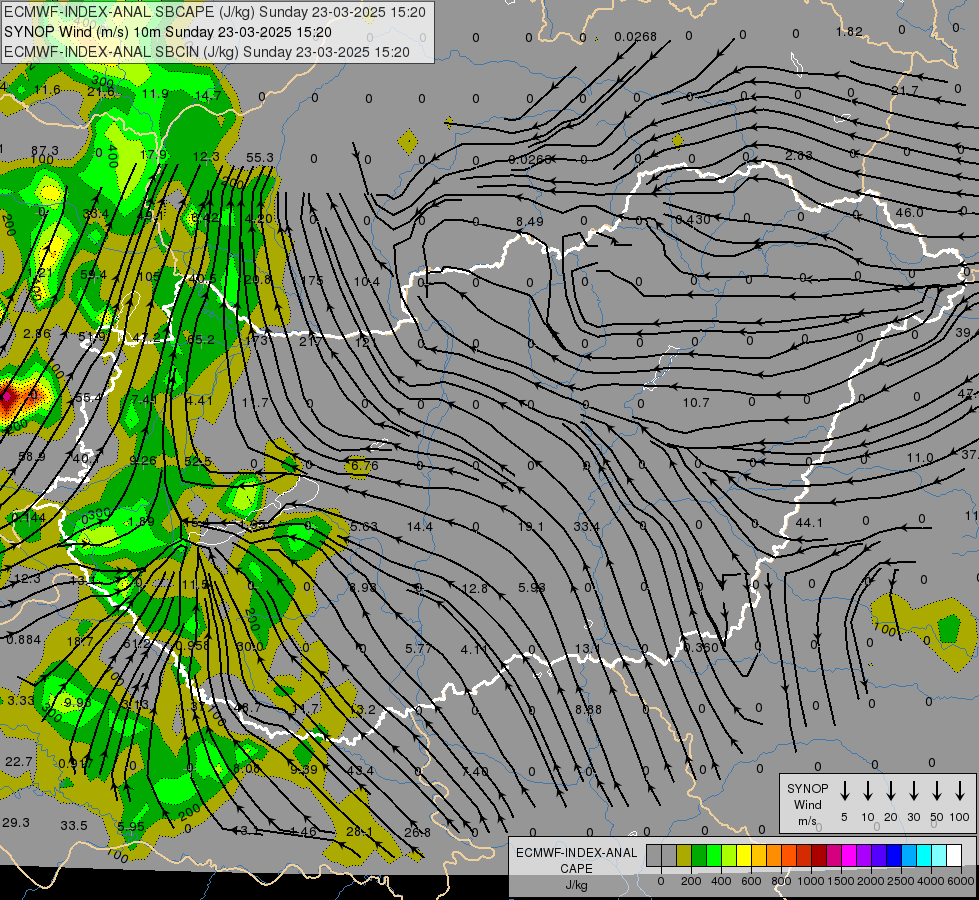The width and height of the screenshot is (979, 900).
Task: Click the map value 0.0268
Action: point(635,36)
